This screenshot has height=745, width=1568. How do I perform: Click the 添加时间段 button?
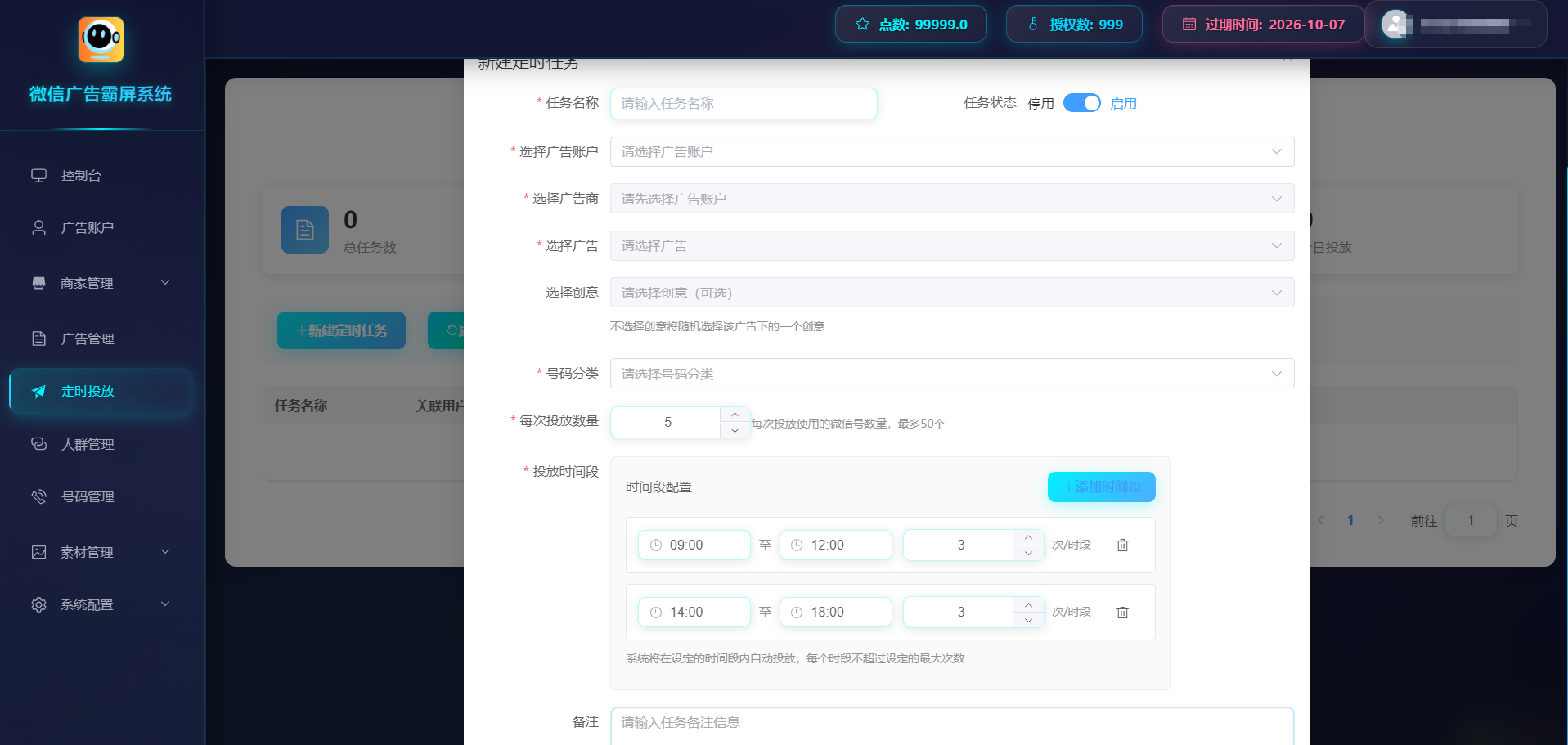coord(1101,487)
